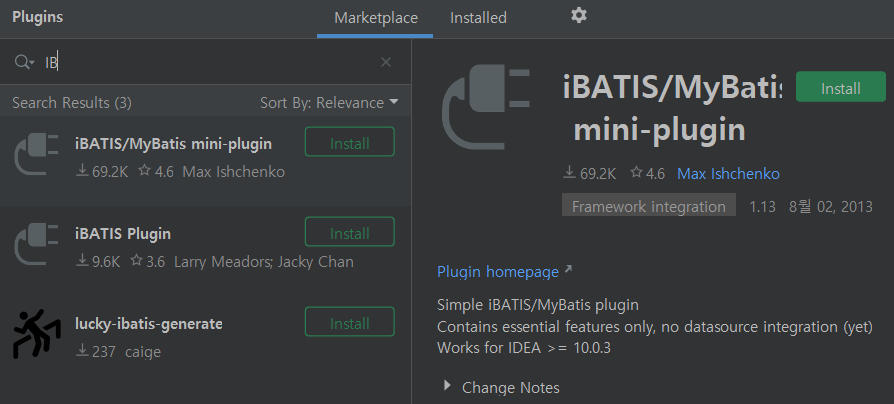Select lucky-ibatis-generate list entry
Screen dimensions: 894x404
[x=205, y=341]
